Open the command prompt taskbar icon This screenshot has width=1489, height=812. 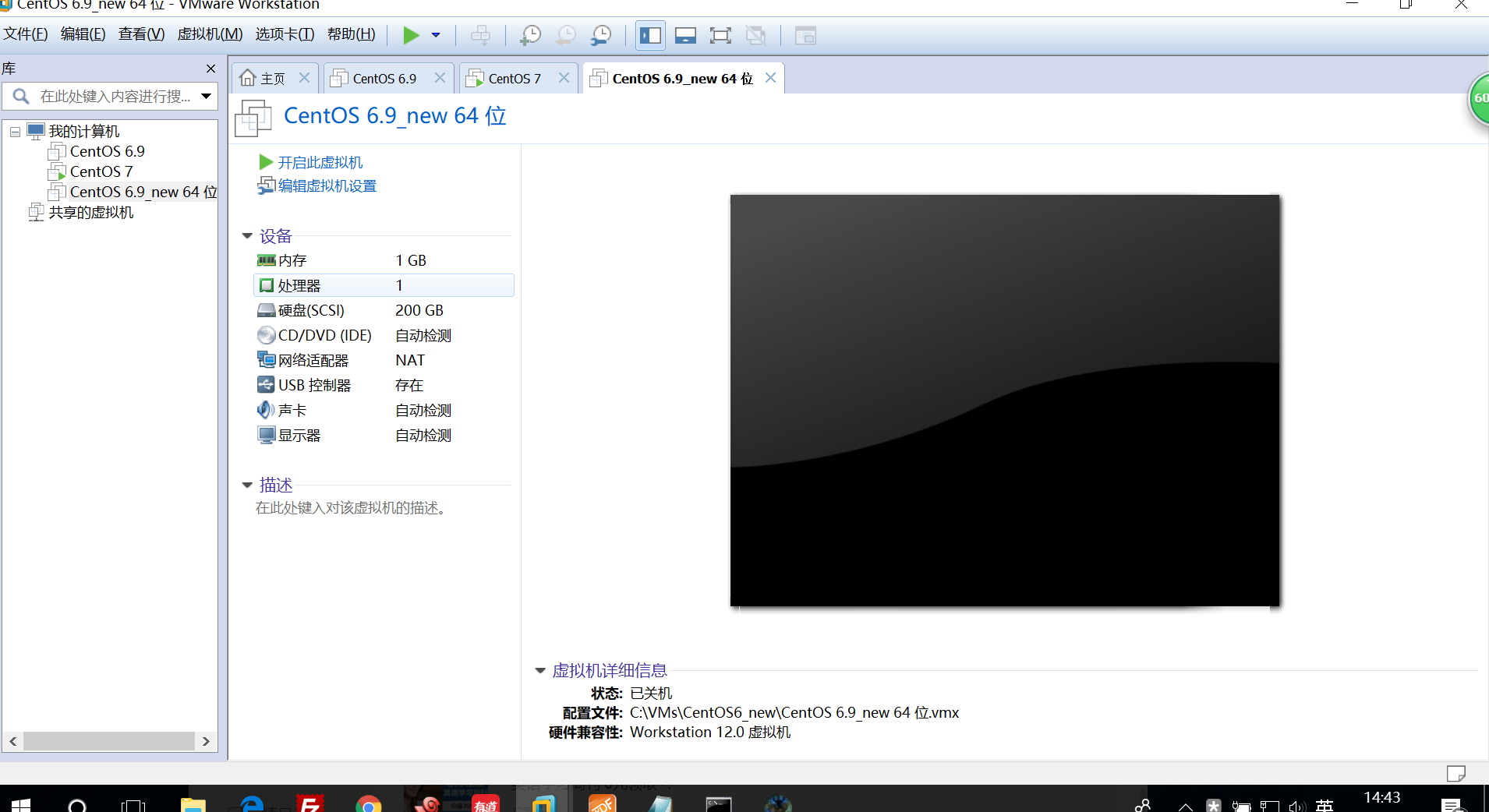point(718,805)
